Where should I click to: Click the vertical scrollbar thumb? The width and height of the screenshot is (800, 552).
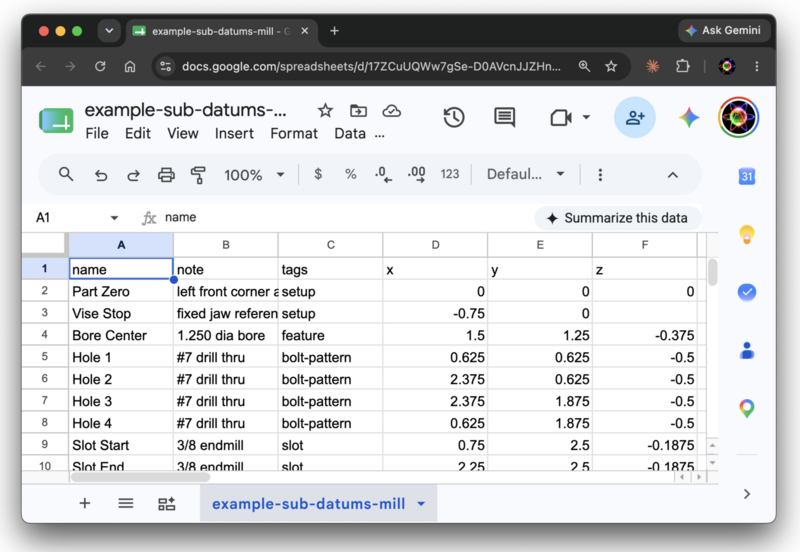(713, 272)
